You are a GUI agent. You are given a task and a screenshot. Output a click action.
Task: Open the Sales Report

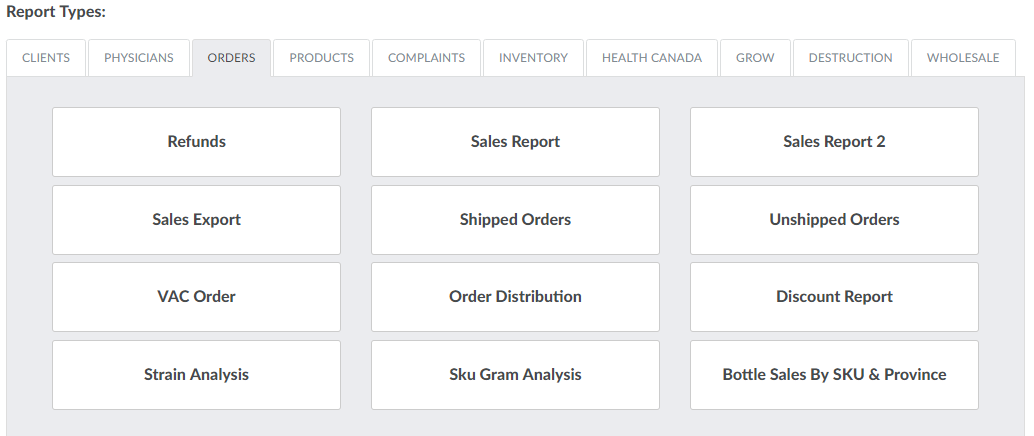tap(515, 142)
